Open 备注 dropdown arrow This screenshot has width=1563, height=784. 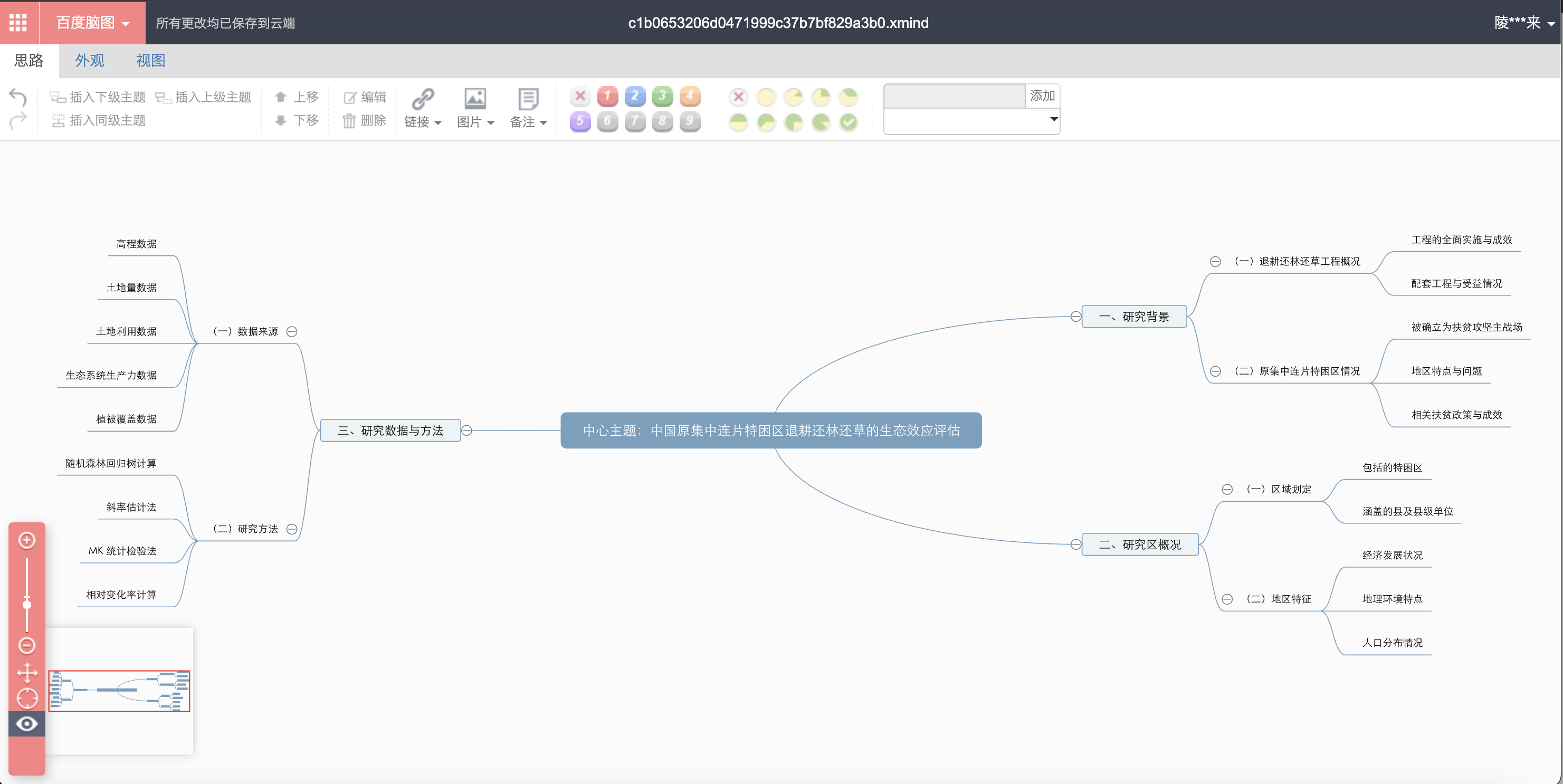pyautogui.click(x=543, y=122)
